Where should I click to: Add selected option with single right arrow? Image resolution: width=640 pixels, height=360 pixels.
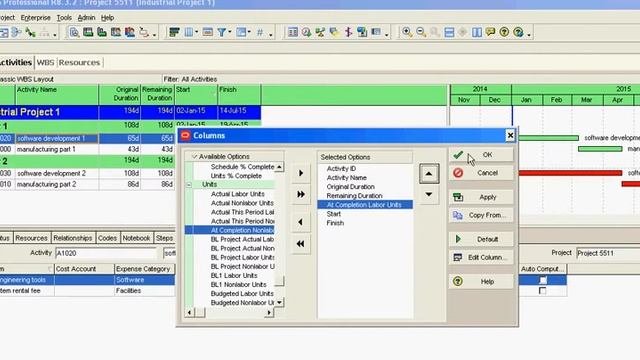coord(301,173)
